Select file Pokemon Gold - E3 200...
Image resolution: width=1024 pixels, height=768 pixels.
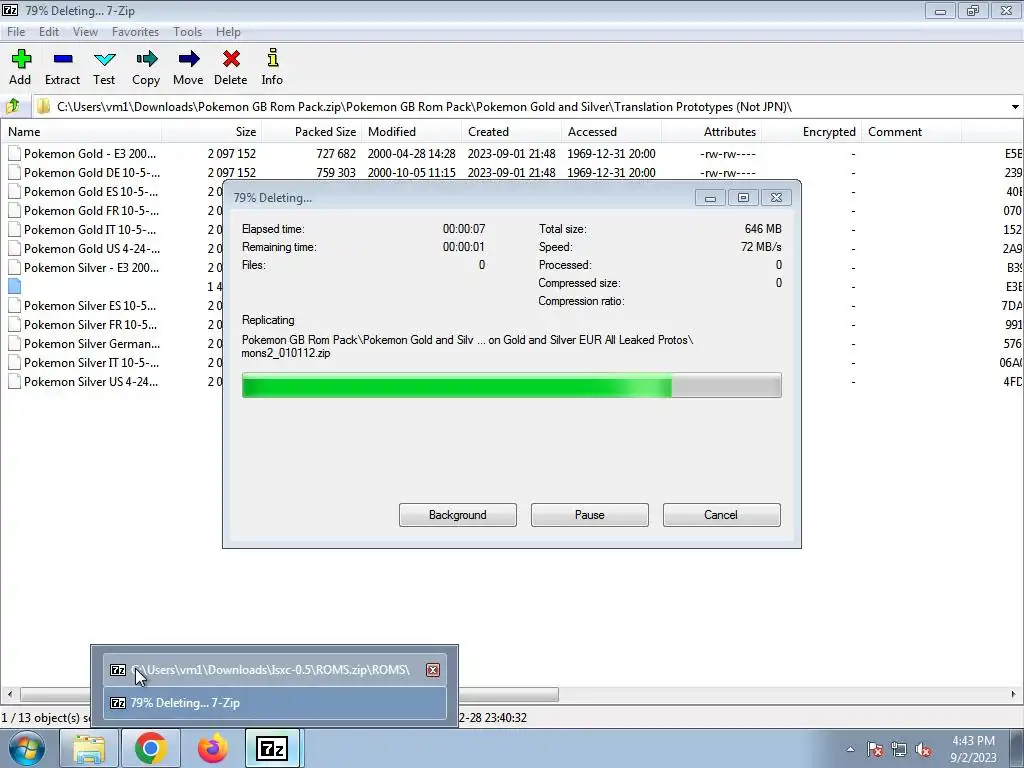click(x=90, y=153)
